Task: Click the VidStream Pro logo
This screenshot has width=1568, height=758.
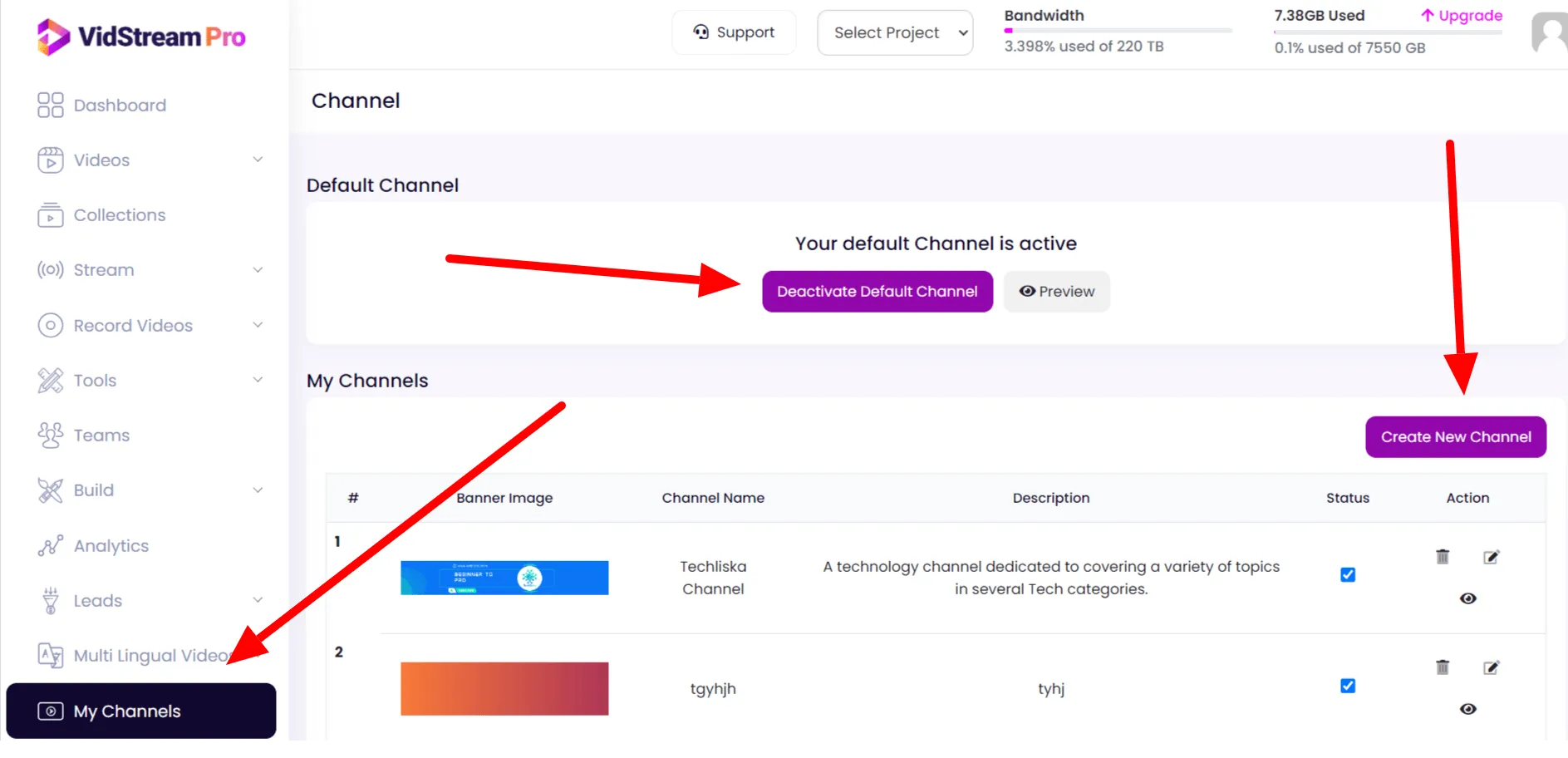Action: [141, 37]
